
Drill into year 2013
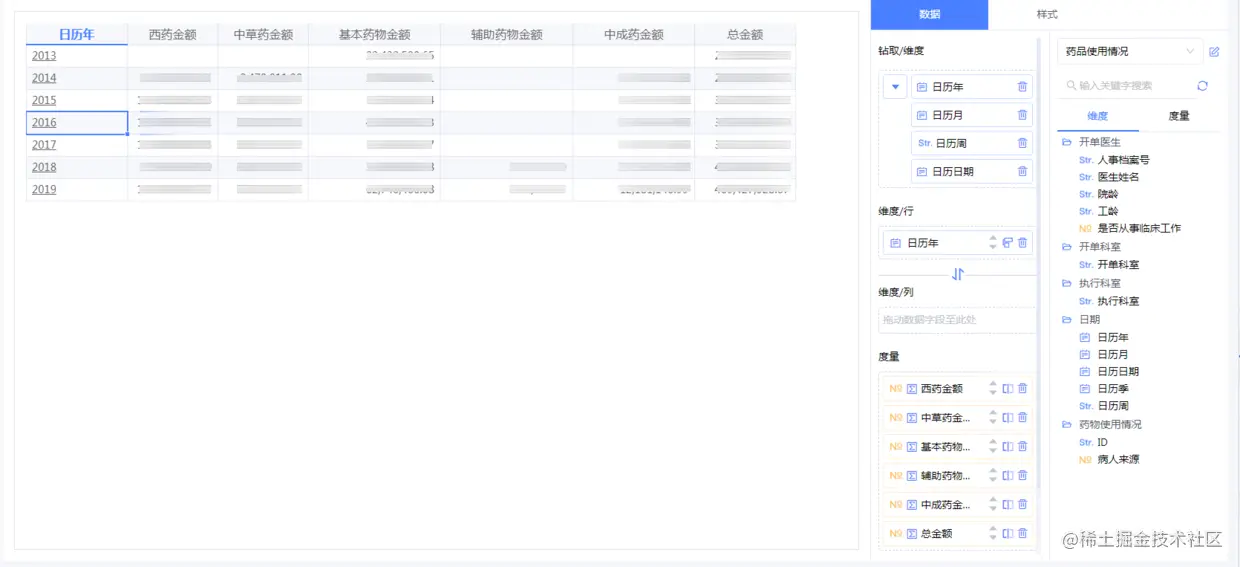point(44,56)
